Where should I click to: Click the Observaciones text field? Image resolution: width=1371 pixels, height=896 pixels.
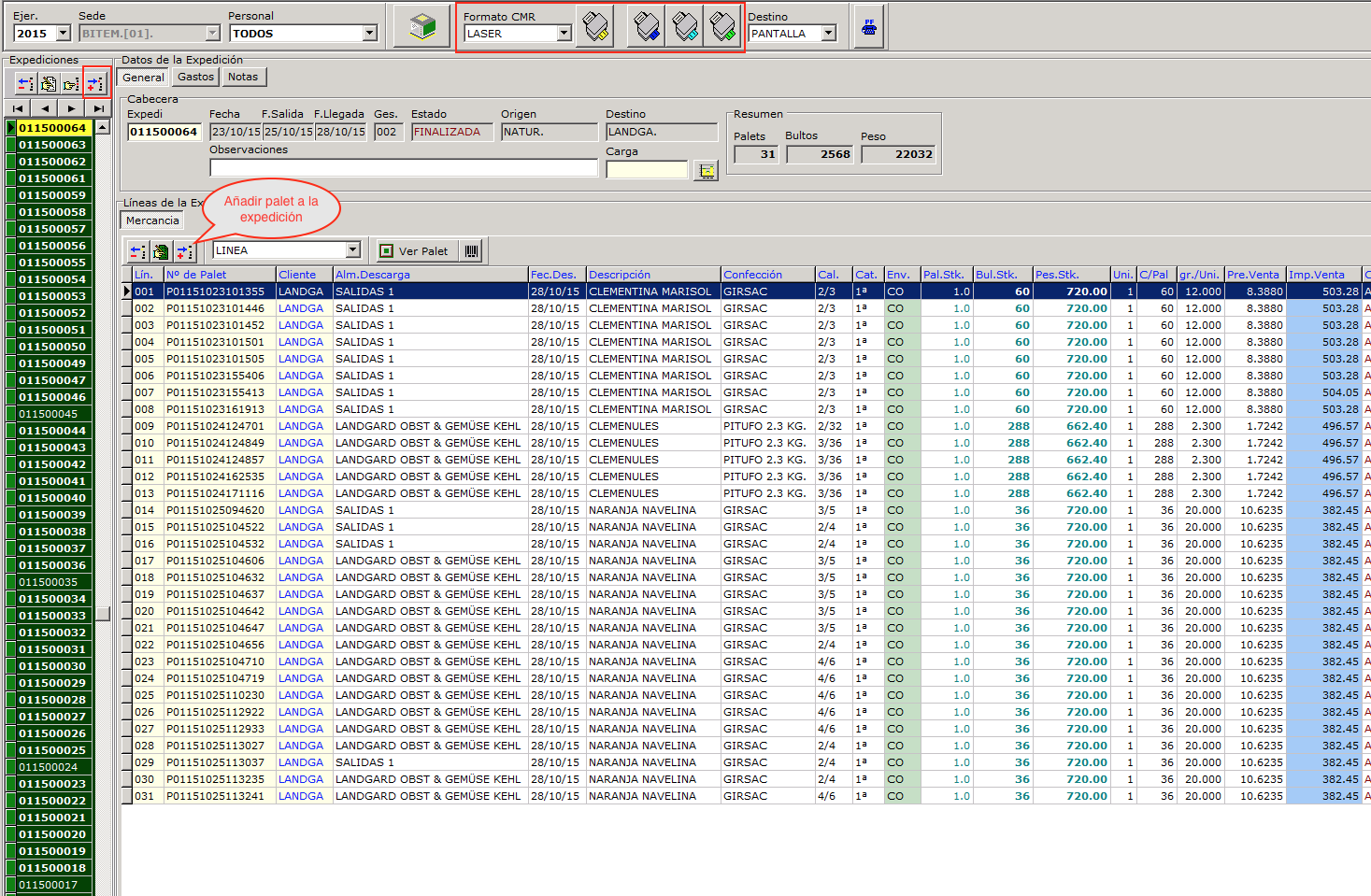point(403,168)
